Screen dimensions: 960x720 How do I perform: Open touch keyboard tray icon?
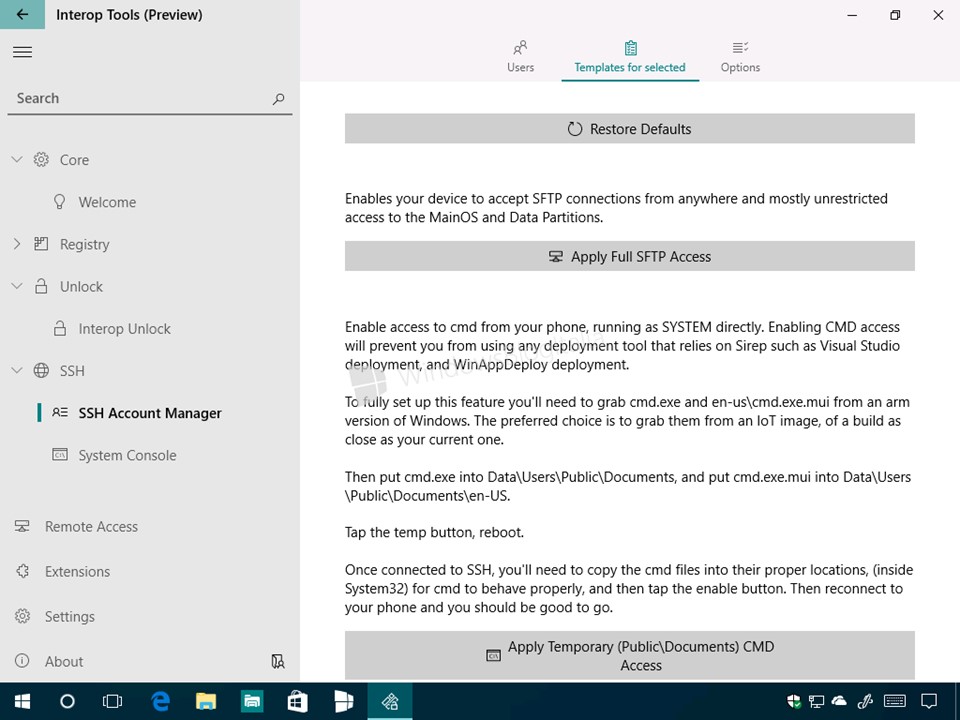895,701
